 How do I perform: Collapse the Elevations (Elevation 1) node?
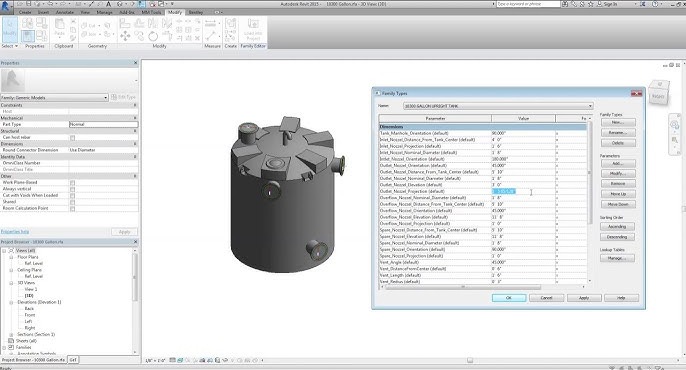[x=11, y=302]
